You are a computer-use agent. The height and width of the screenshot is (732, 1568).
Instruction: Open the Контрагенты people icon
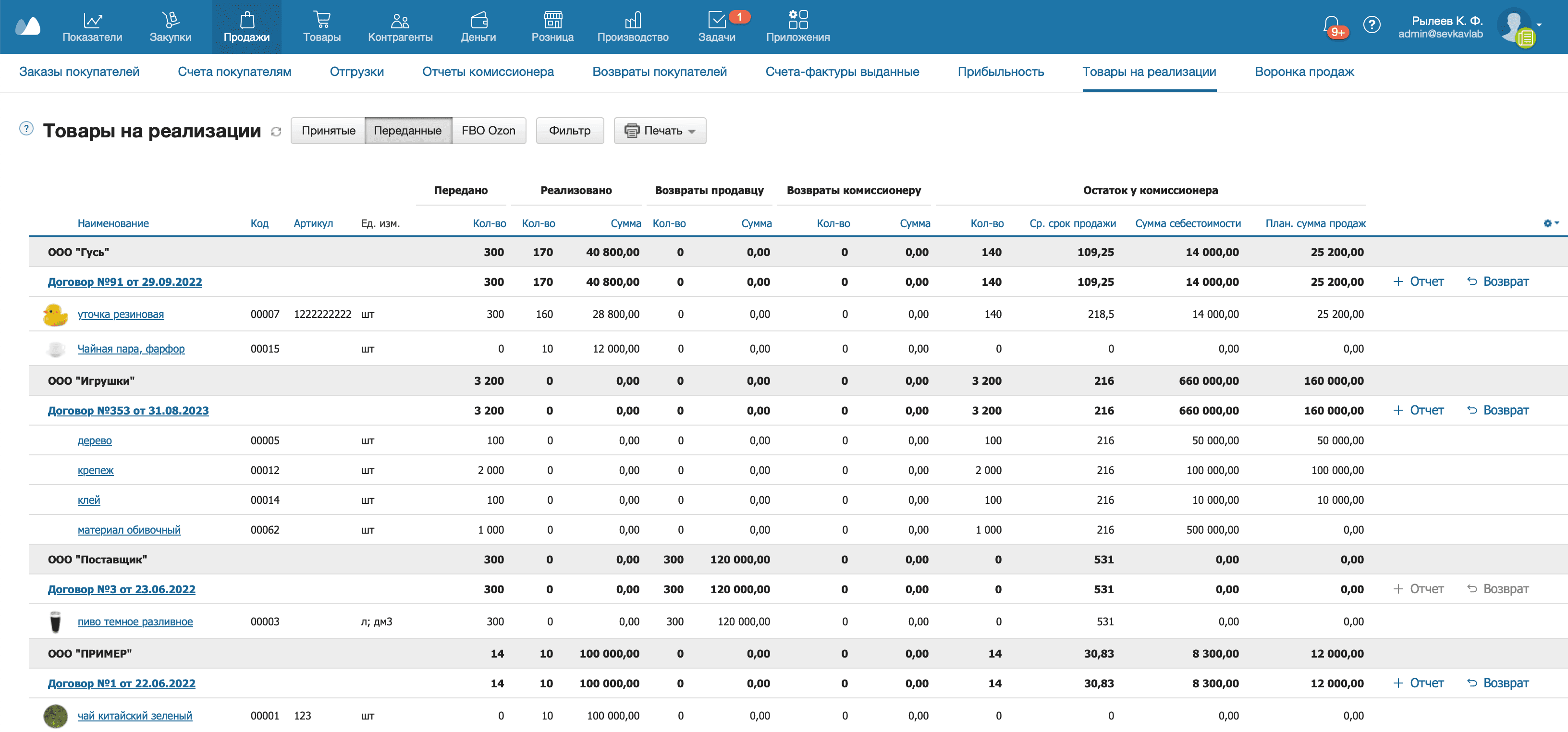[400, 21]
